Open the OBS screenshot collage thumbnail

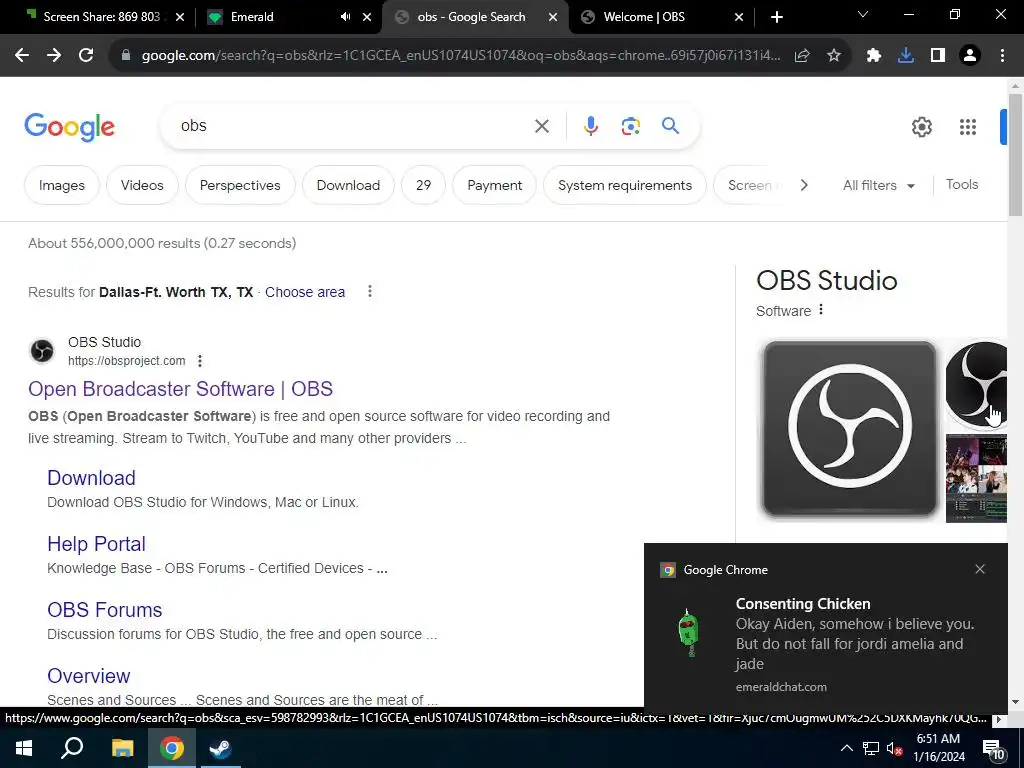pos(976,479)
